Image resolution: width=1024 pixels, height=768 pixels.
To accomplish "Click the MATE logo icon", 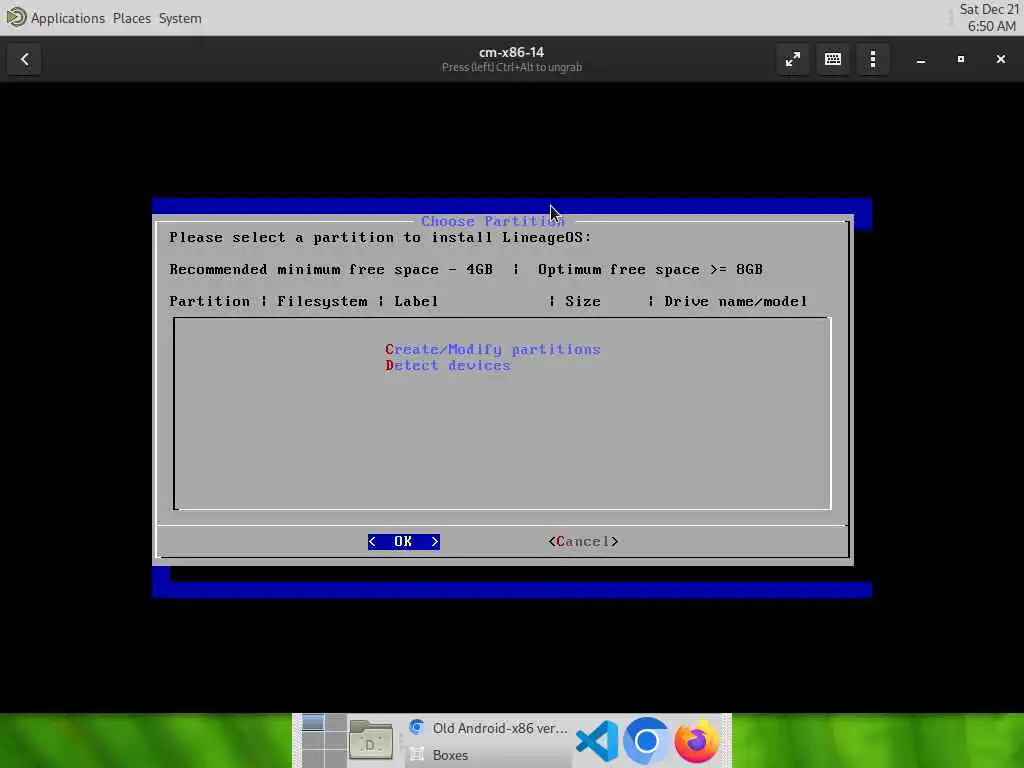I will 16,17.
